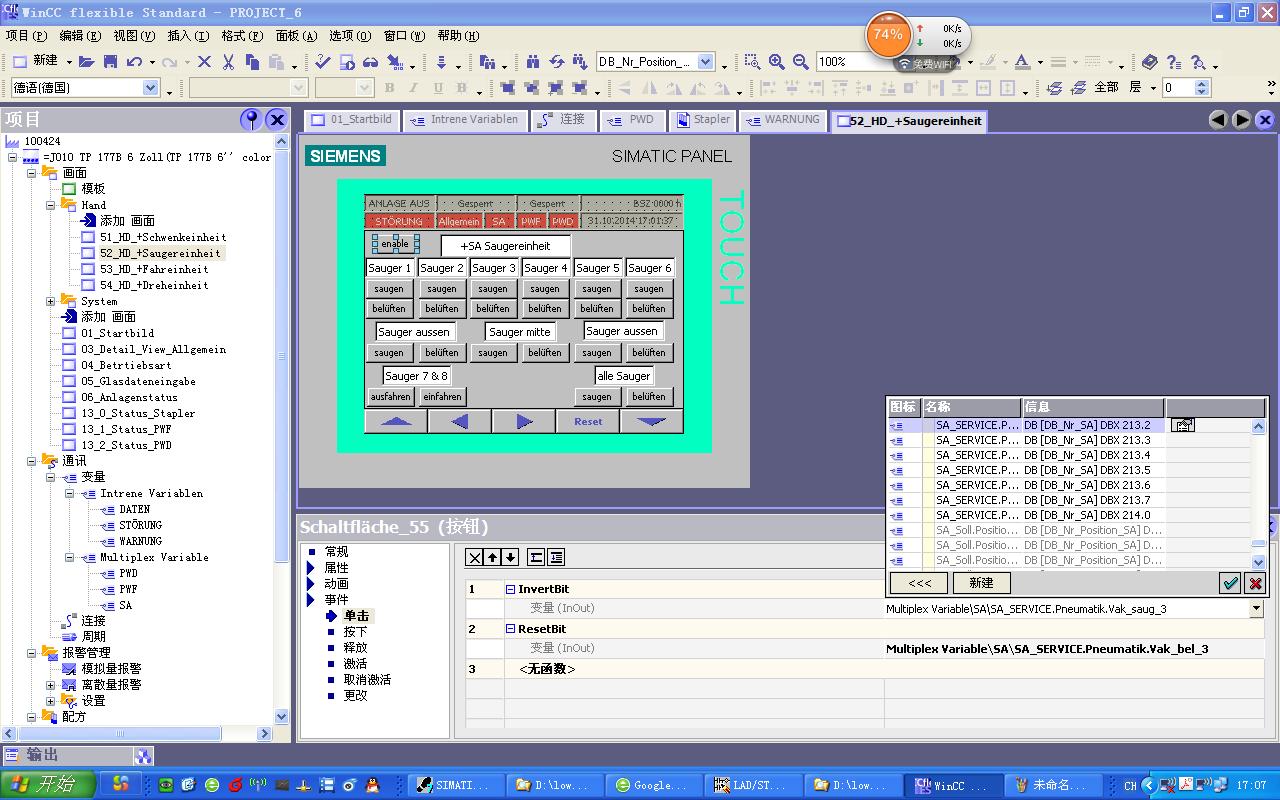The width and height of the screenshot is (1280, 800).
Task: Click the <<< button in variable list
Action: point(919,583)
